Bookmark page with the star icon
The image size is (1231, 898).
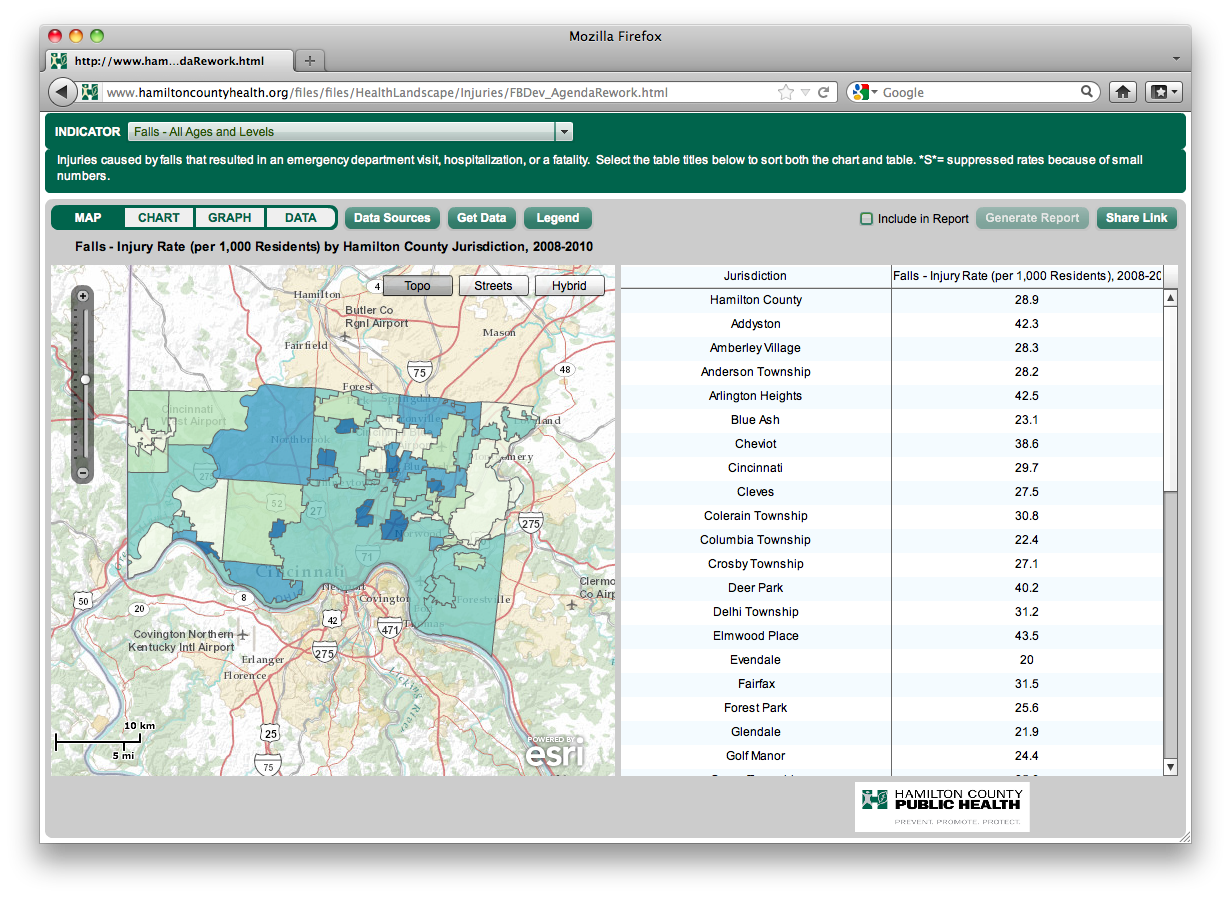coord(786,92)
